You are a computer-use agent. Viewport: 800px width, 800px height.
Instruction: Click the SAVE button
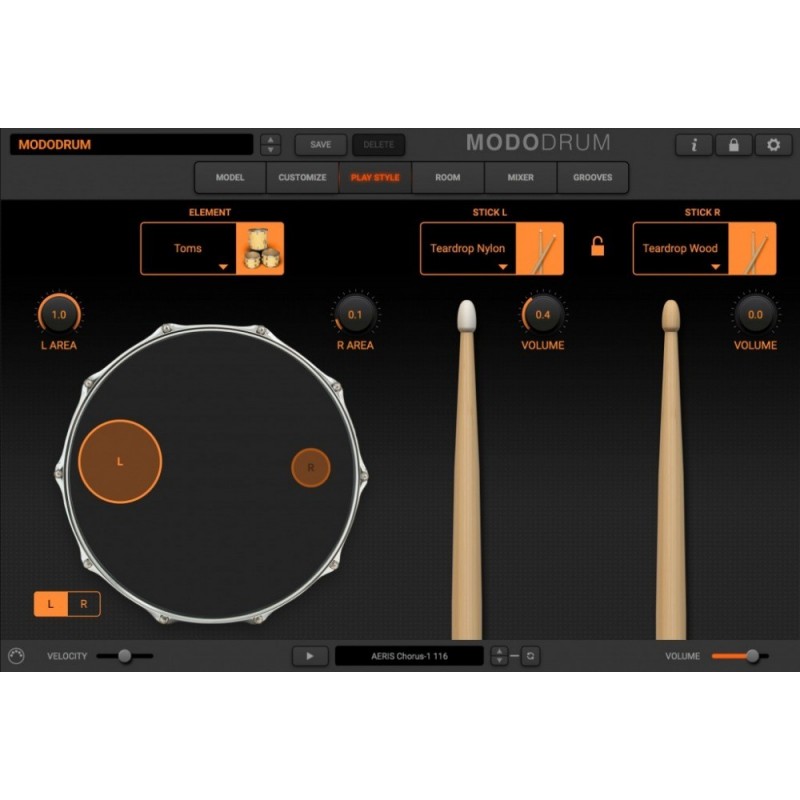pos(320,144)
